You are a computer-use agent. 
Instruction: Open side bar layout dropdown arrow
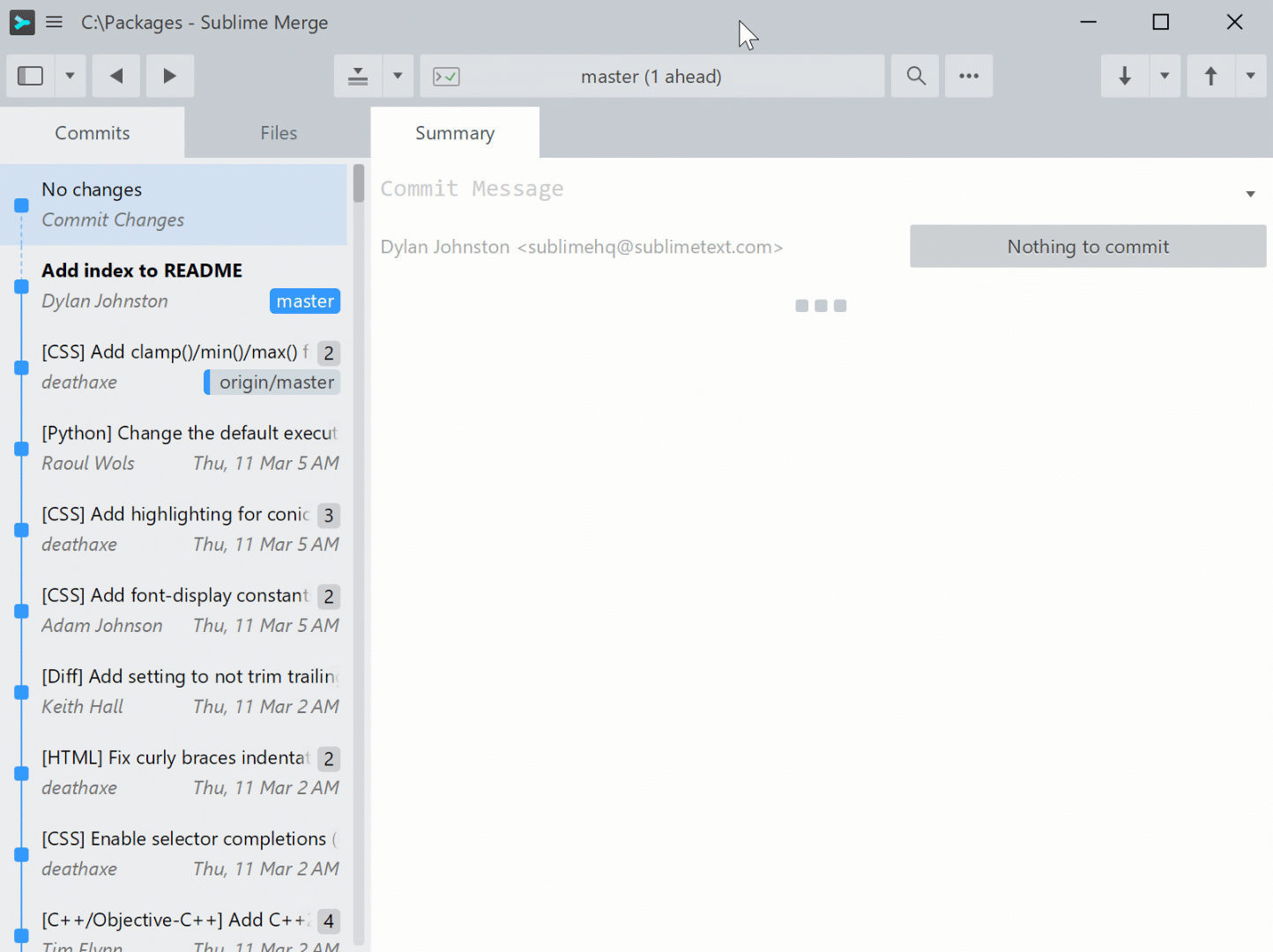71,76
